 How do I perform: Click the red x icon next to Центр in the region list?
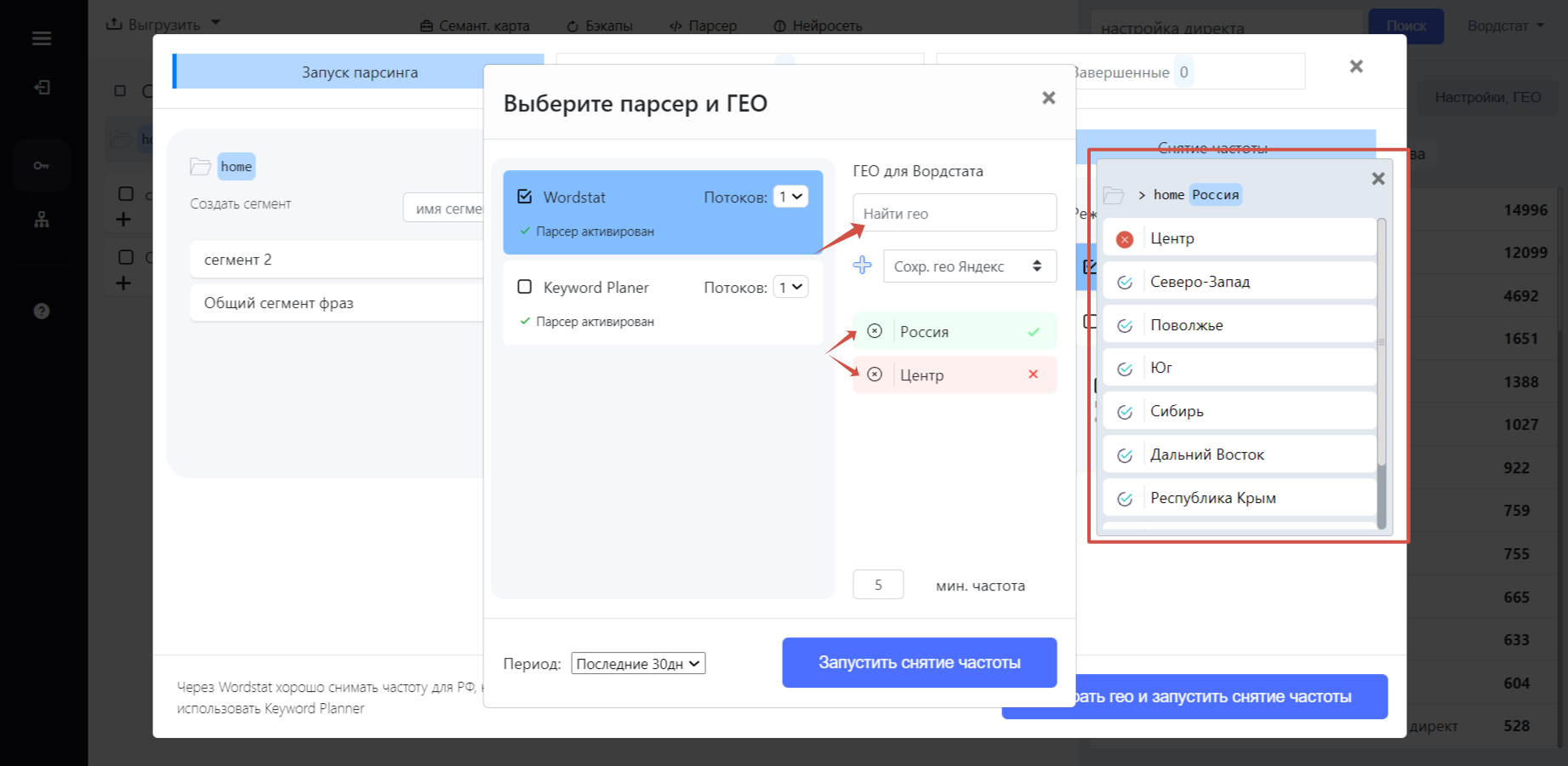point(1125,239)
